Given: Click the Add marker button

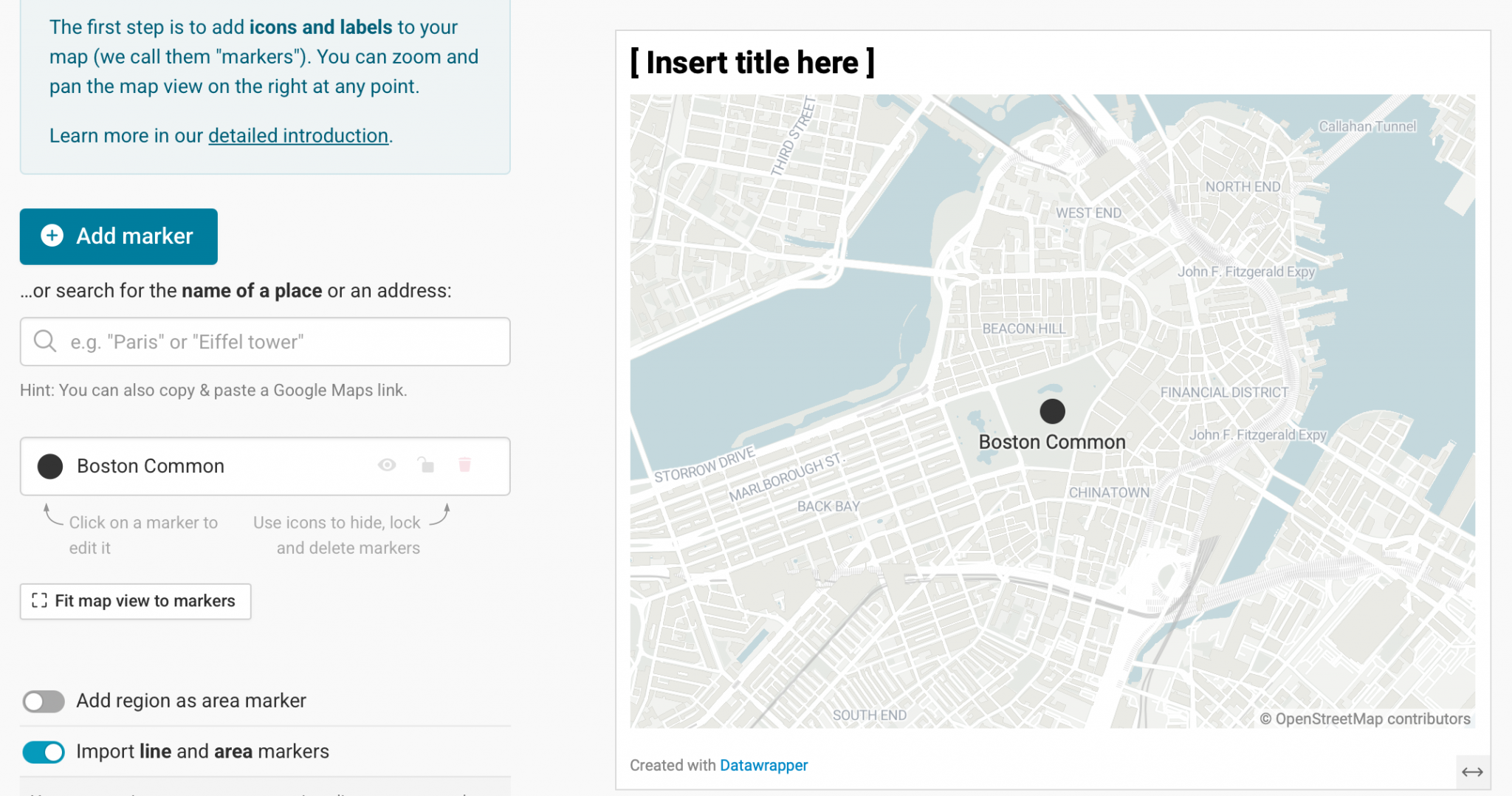Looking at the screenshot, I should 118,236.
